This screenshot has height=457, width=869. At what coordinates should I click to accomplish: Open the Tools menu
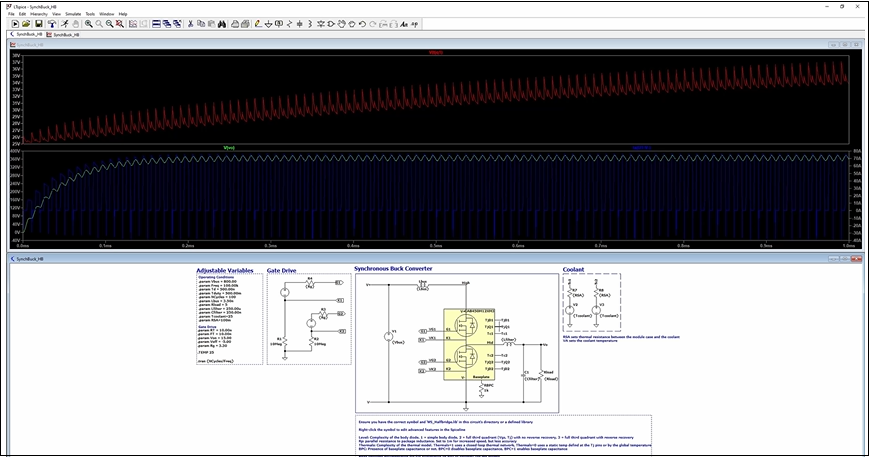tap(90, 14)
